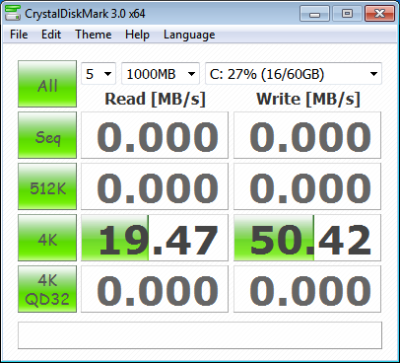Open the test count dropdown showing 5
This screenshot has width=400, height=363.
[98, 73]
